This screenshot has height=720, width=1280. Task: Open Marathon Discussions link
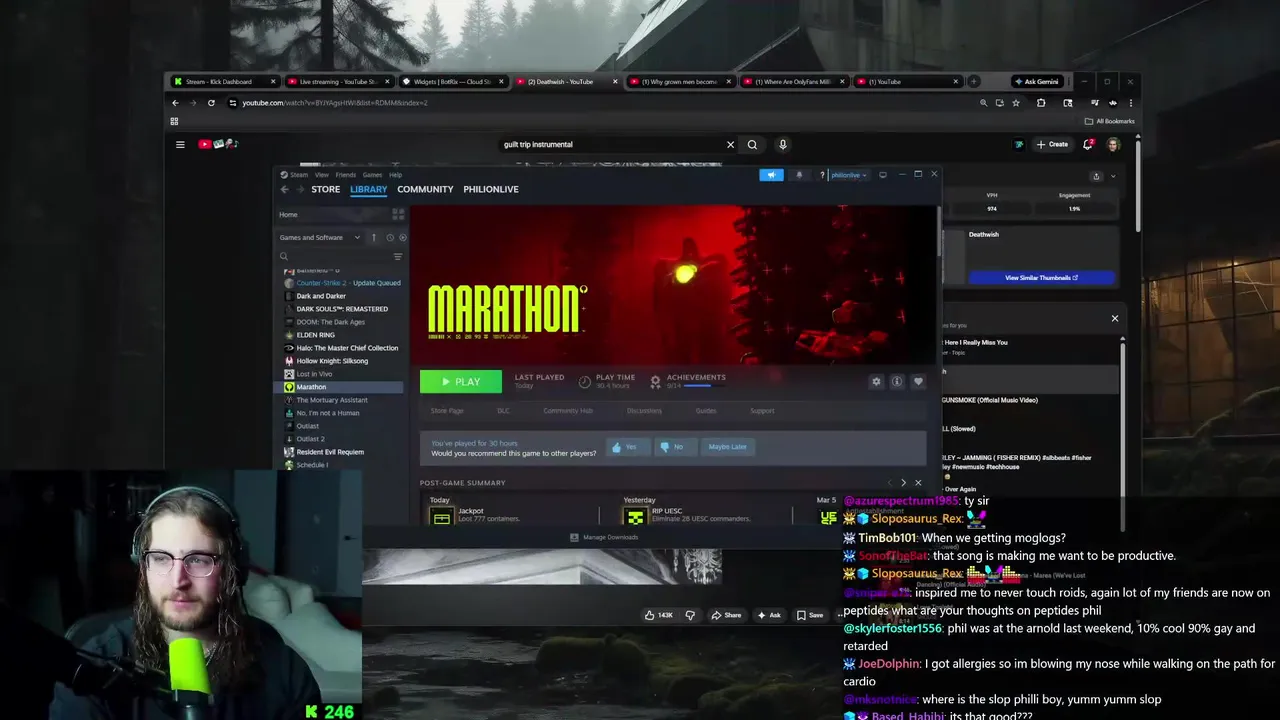pyautogui.click(x=644, y=411)
